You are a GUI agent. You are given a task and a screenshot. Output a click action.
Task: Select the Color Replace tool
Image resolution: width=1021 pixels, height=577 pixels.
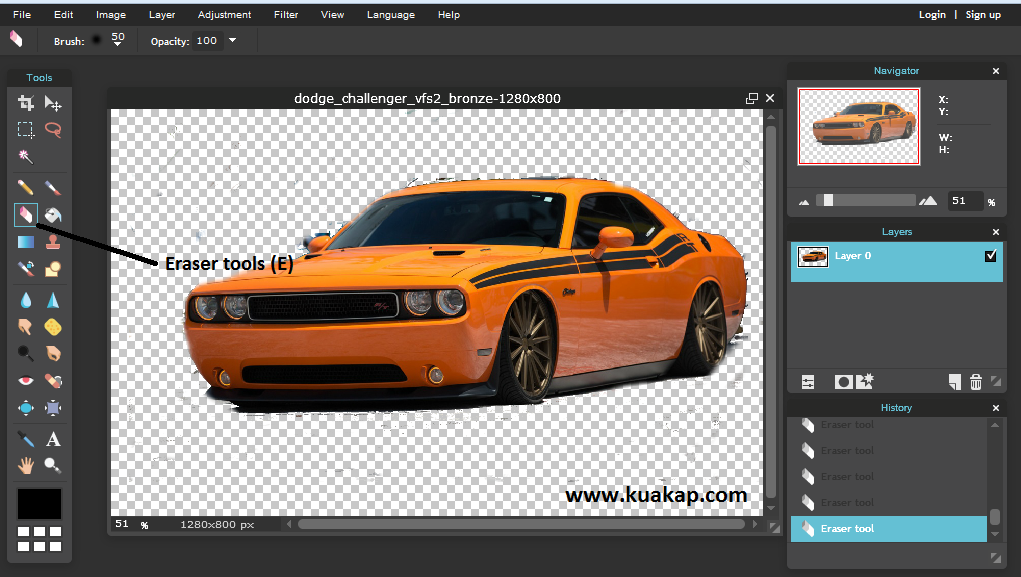tap(25, 268)
